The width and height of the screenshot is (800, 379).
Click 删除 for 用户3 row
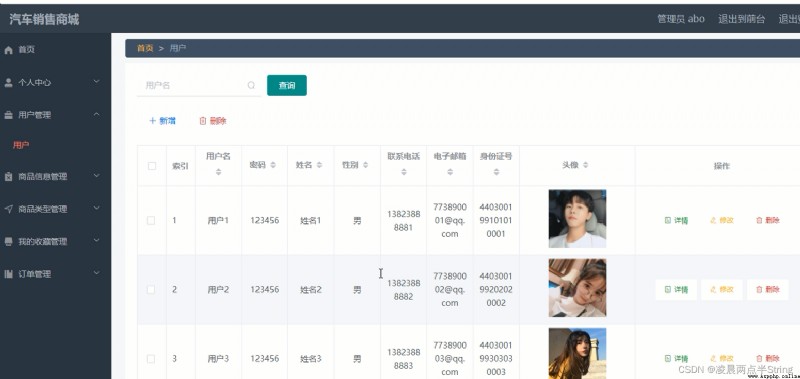tap(768, 359)
